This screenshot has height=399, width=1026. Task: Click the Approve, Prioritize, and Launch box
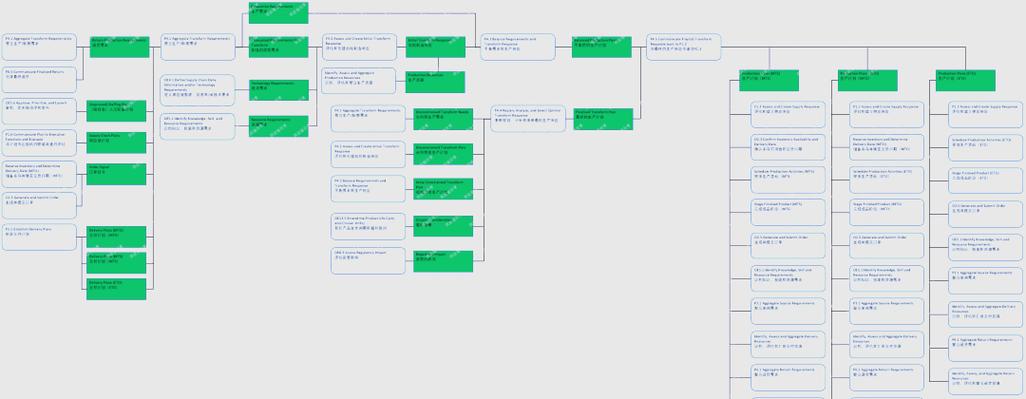click(39, 111)
